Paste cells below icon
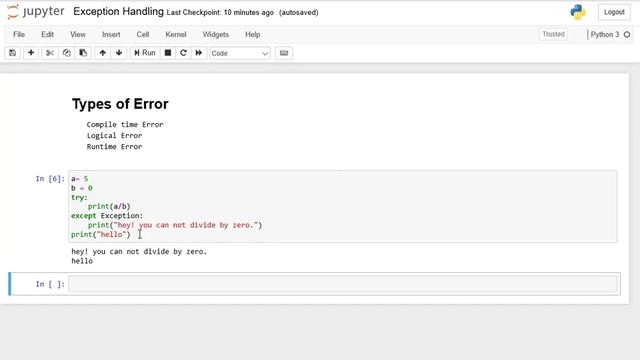 (x=83, y=53)
